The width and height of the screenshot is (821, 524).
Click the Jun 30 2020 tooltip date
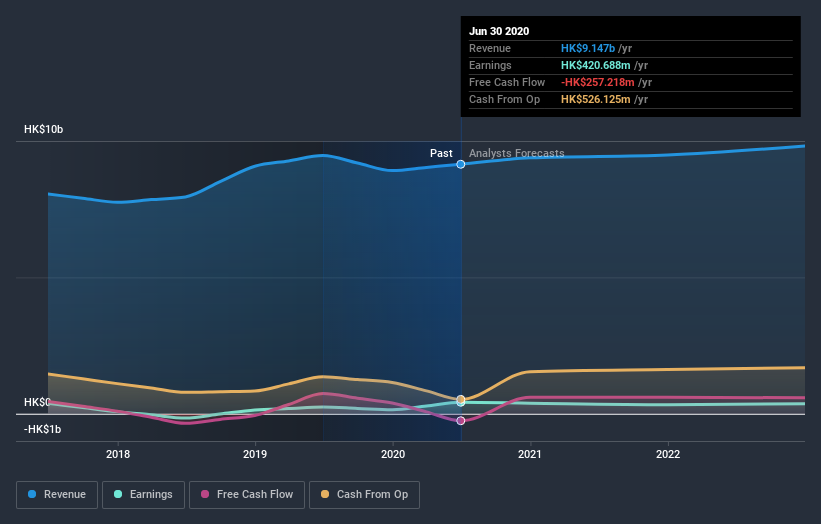(499, 31)
